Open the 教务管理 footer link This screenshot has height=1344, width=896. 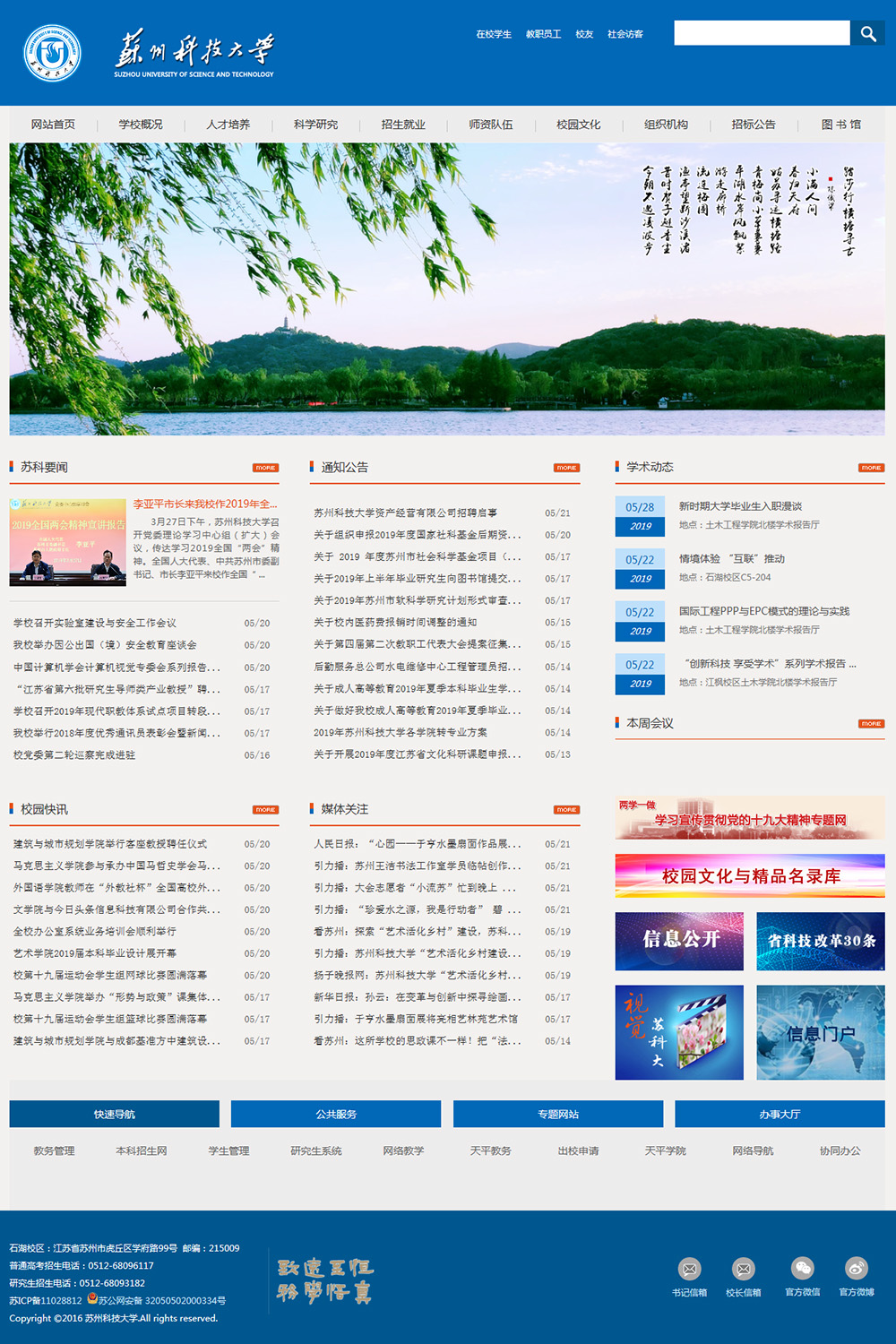click(55, 1150)
